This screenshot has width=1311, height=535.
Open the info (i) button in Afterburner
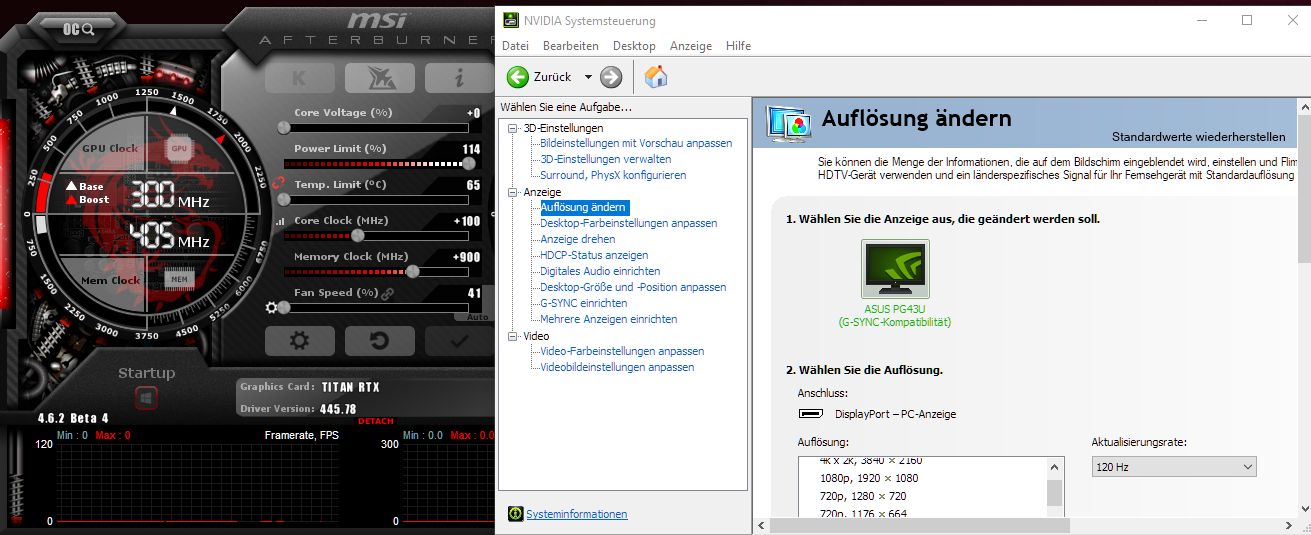tap(459, 78)
